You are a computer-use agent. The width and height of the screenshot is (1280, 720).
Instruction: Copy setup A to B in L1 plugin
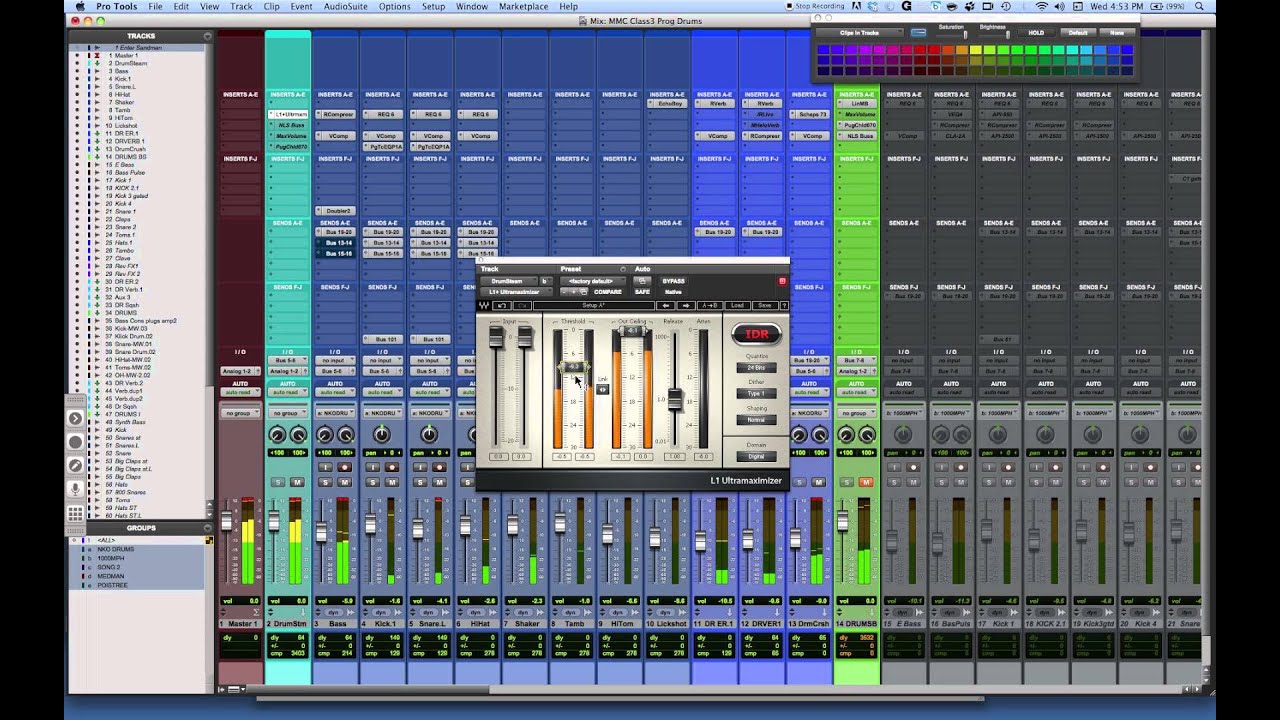710,305
